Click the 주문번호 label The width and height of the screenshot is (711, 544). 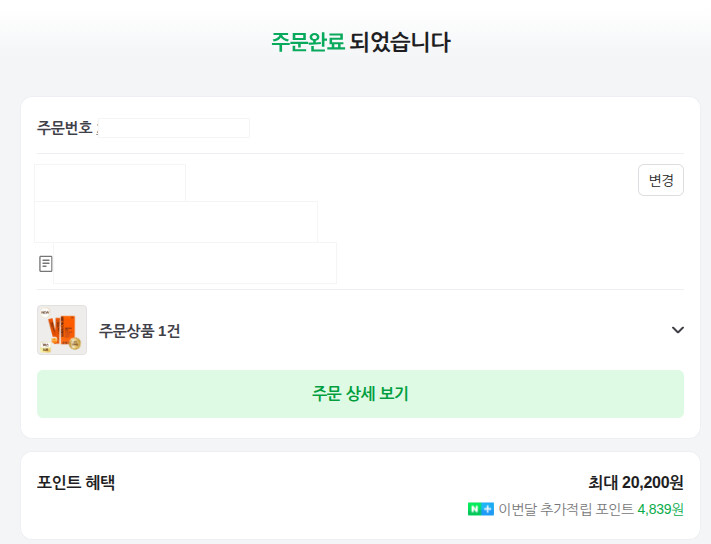(65, 128)
